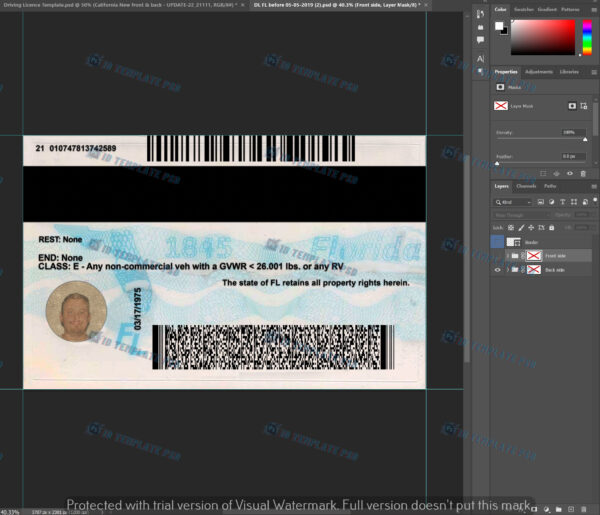Click the Density slider handle
This screenshot has height=515, width=600.
coord(585,140)
